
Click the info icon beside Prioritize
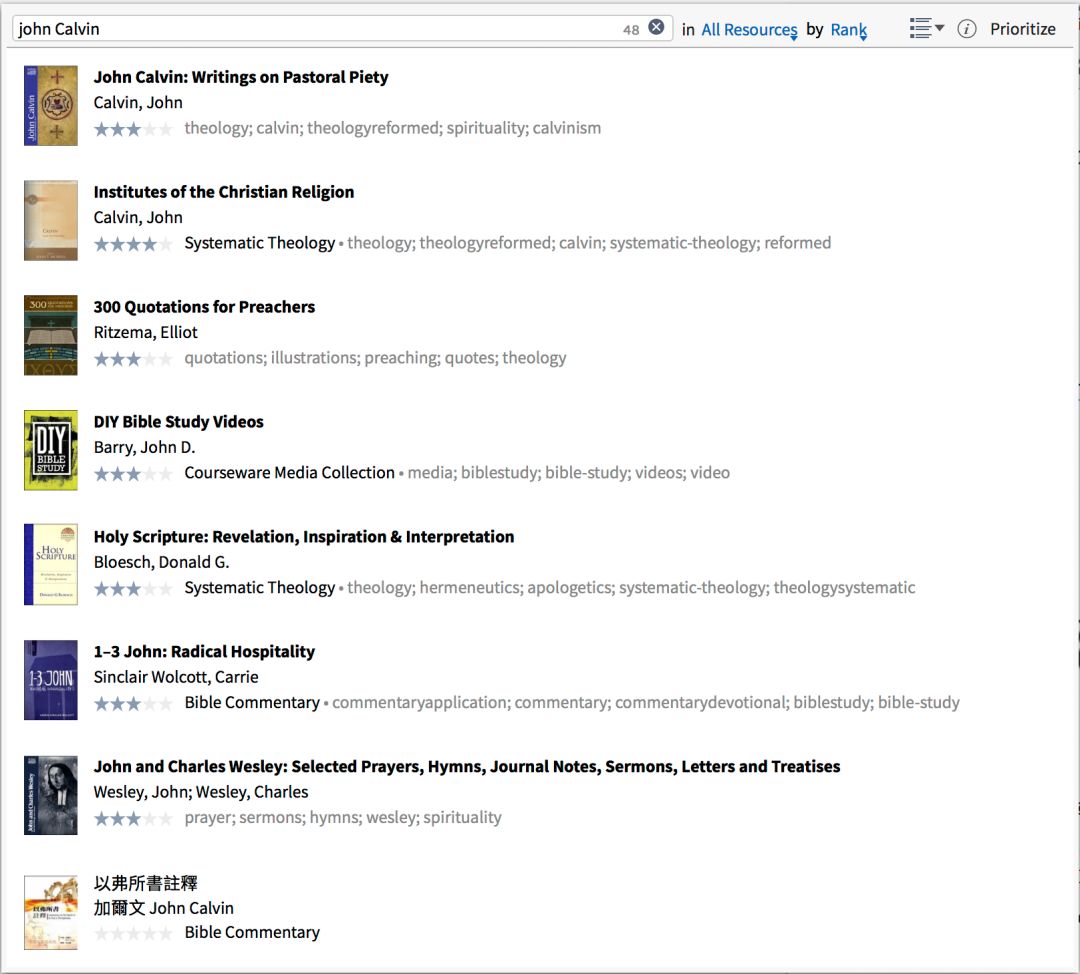coord(967,29)
